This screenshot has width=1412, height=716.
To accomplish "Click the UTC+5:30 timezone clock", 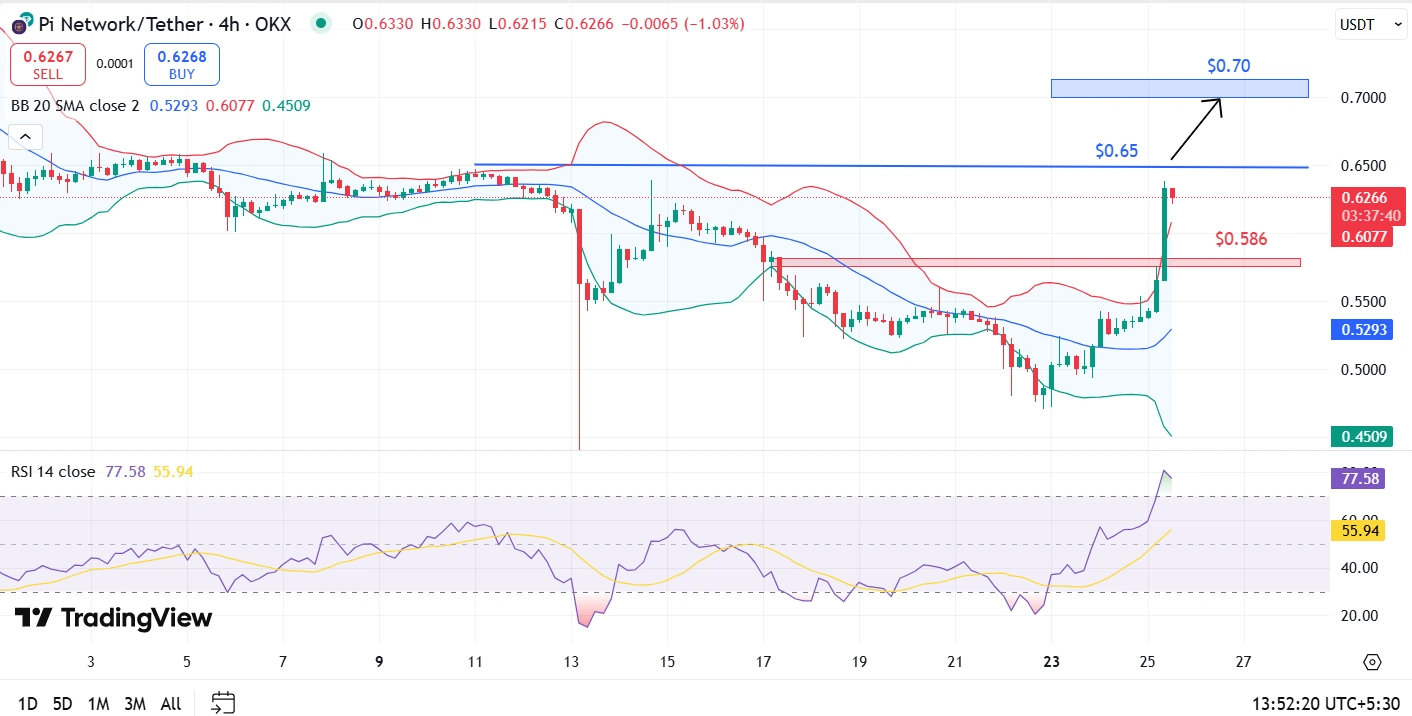I will [1325, 703].
